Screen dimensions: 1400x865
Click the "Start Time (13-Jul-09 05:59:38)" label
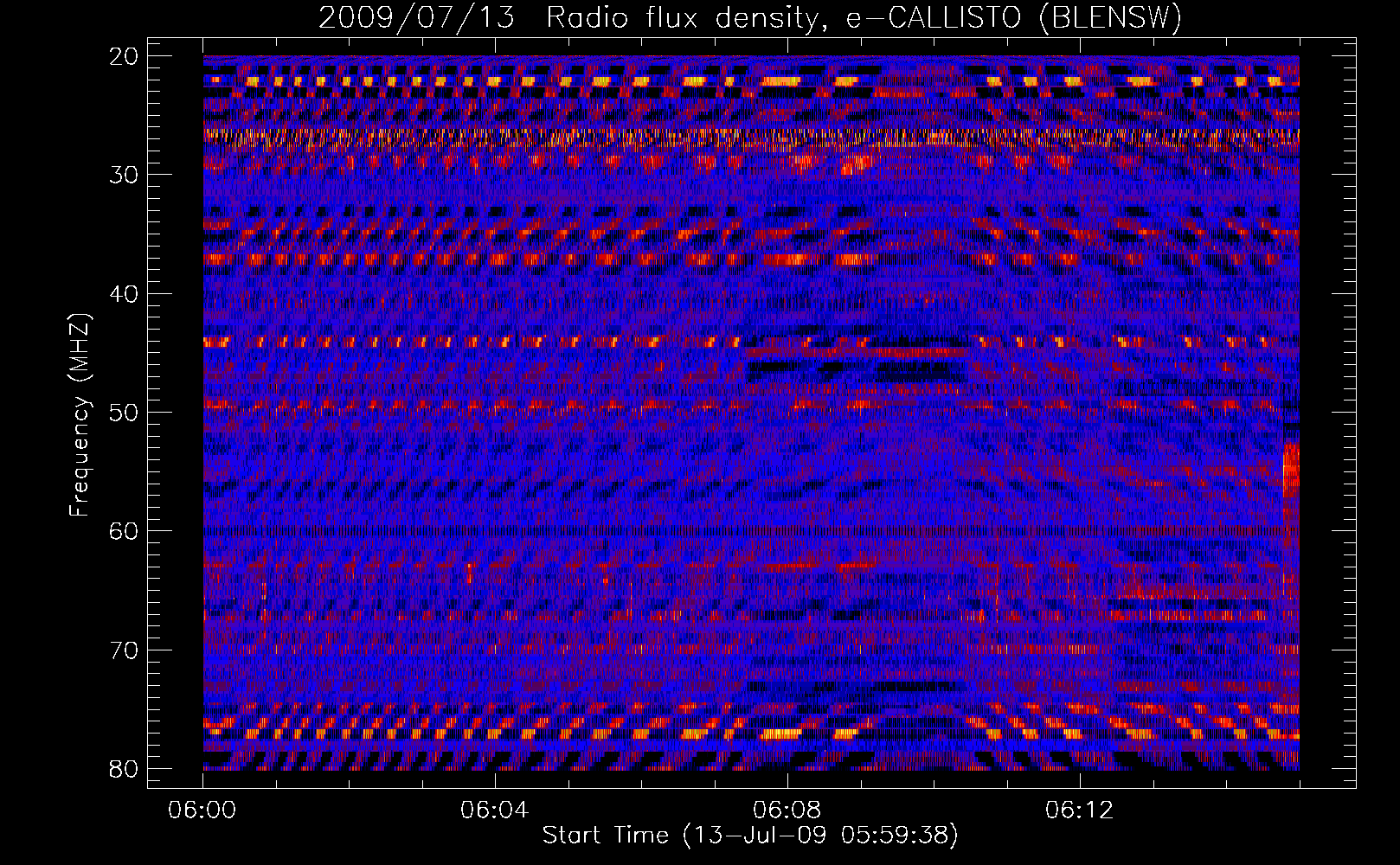[750, 836]
